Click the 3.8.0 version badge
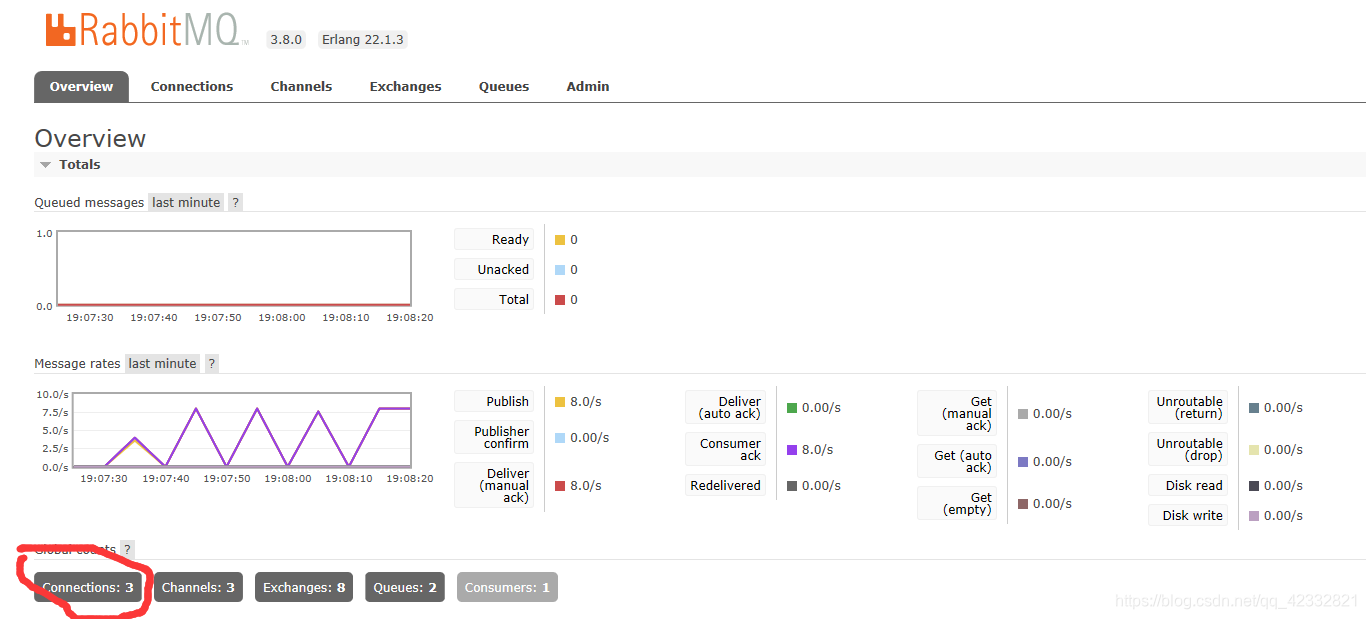 286,40
